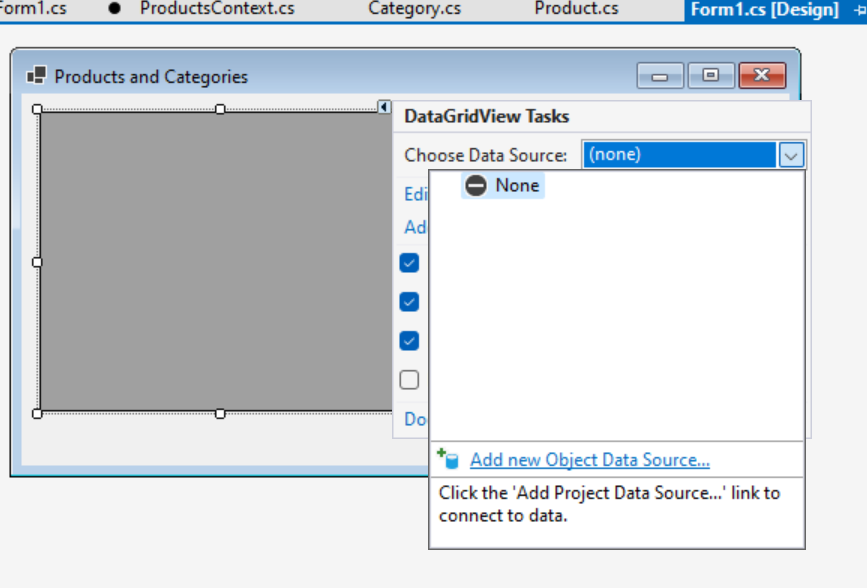Select None from the data source list
This screenshot has height=588, width=867.
[516, 185]
